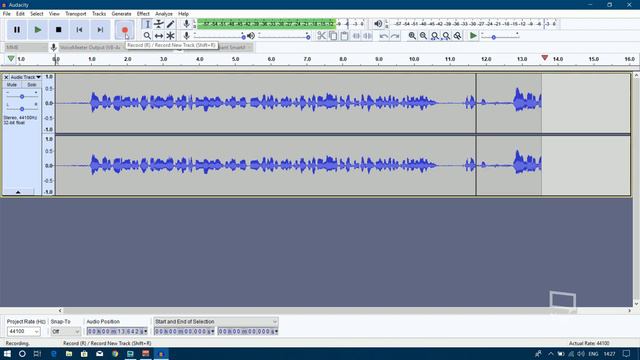The width and height of the screenshot is (640, 360).
Task: Click the Zoom Toggle icon
Action: tap(458, 36)
